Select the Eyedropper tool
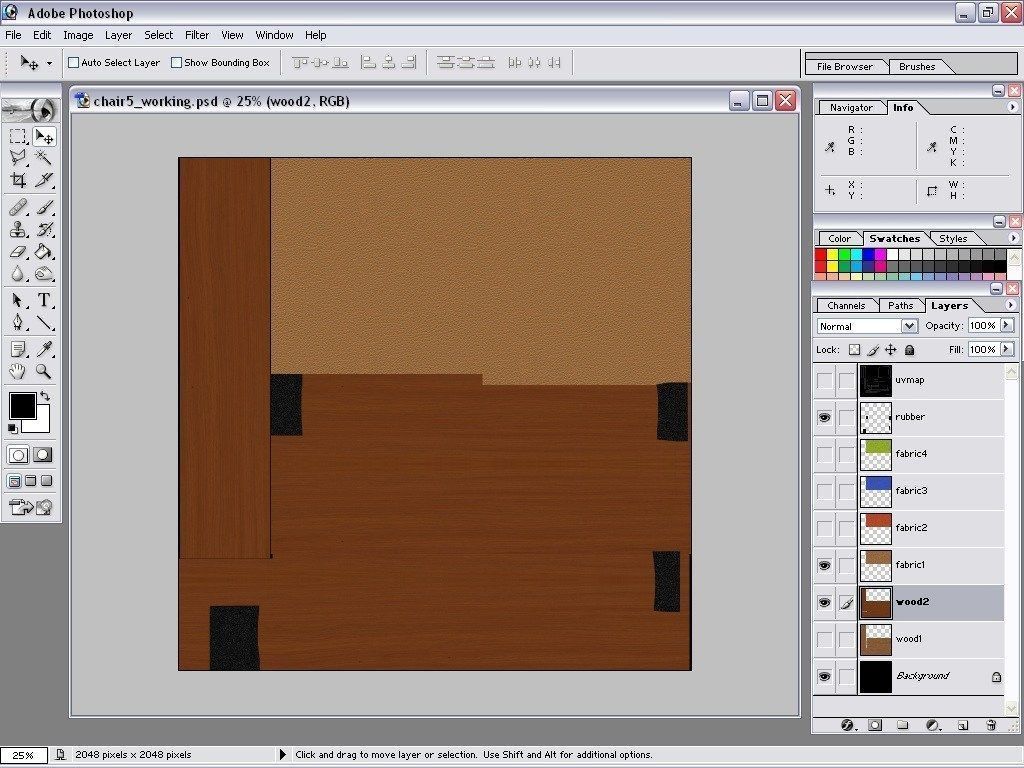1024x768 pixels. coord(44,349)
